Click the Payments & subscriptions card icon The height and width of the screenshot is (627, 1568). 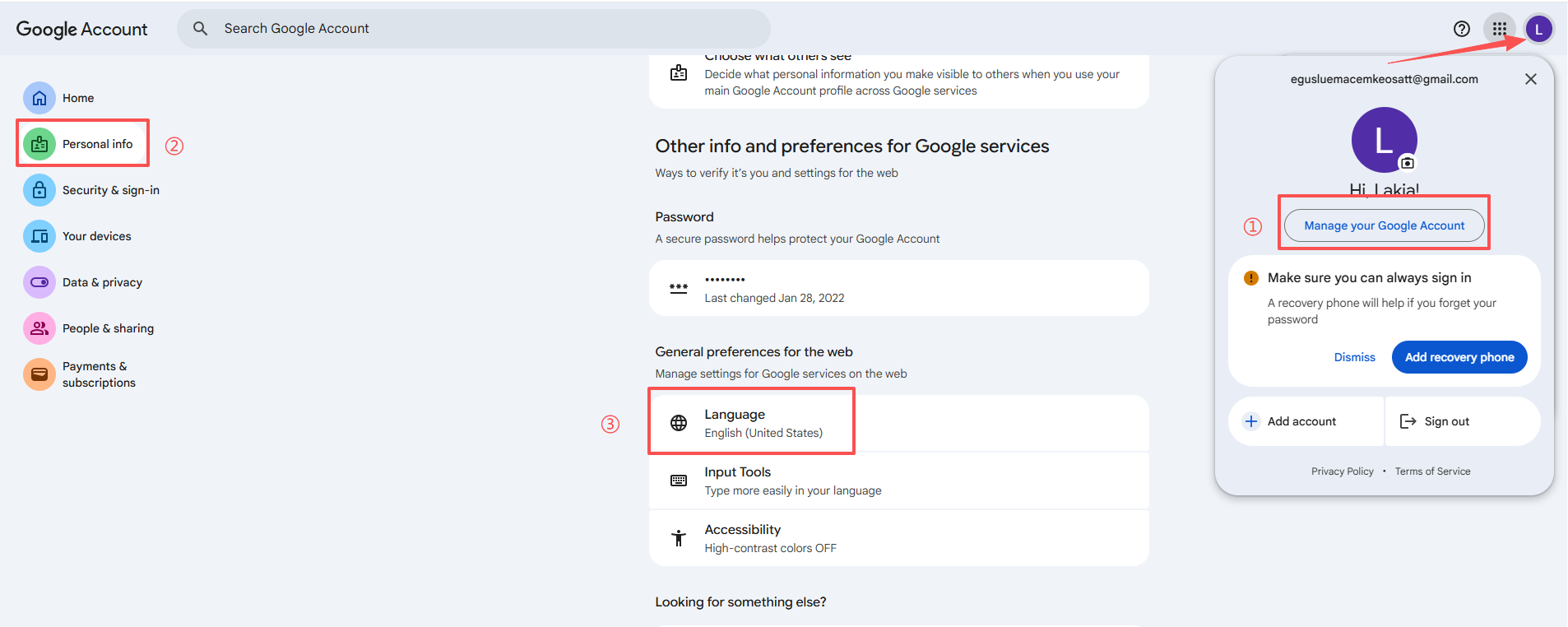click(39, 374)
